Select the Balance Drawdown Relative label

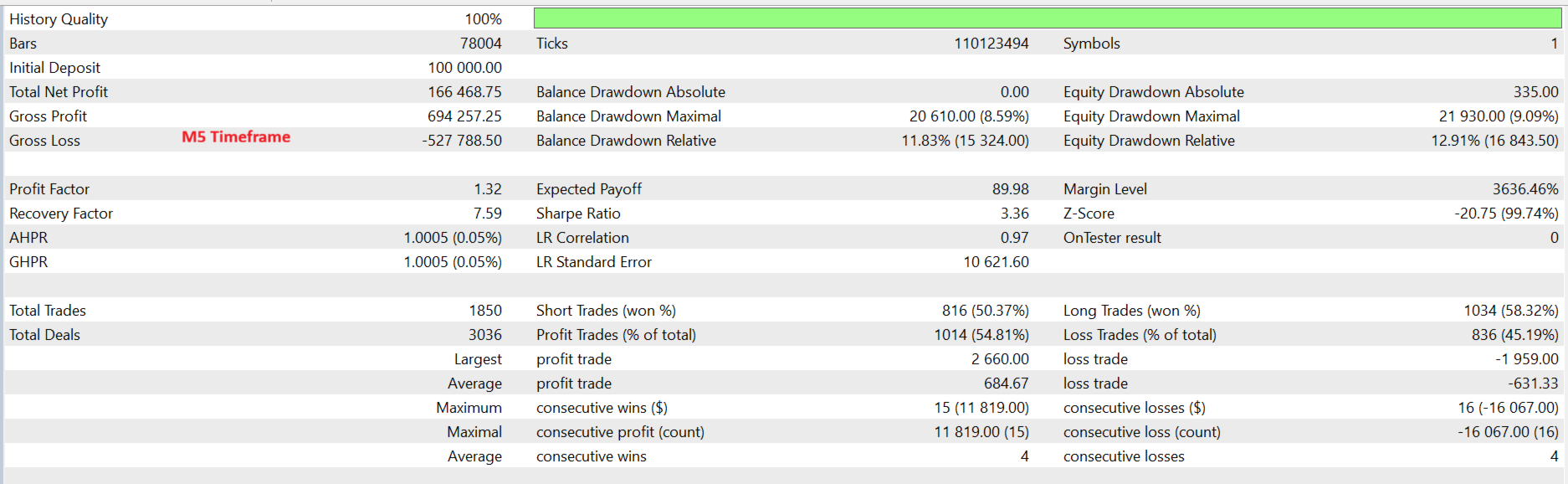tap(626, 141)
